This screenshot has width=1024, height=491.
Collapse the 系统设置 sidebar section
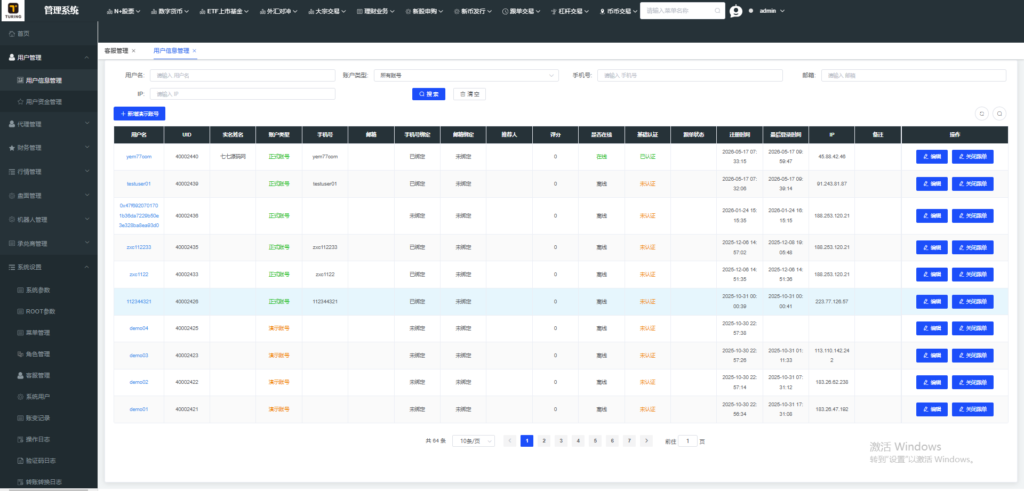[48, 267]
